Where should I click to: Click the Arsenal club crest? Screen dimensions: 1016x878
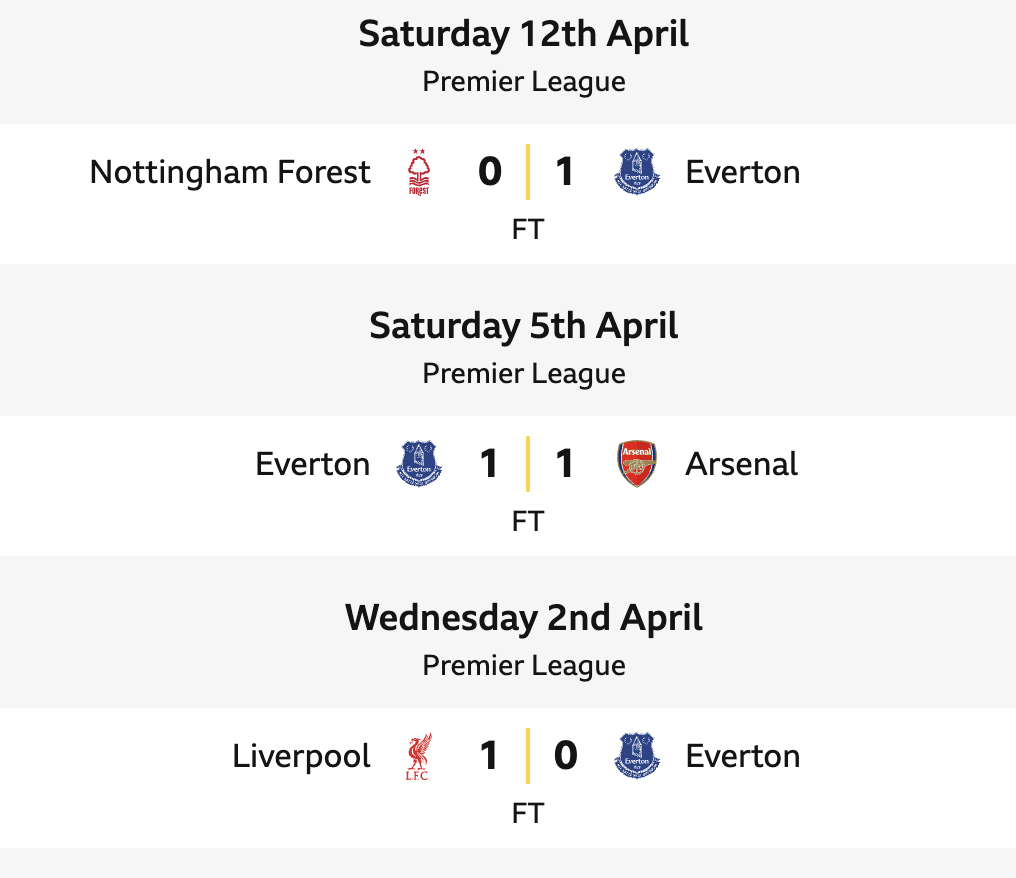[x=636, y=464]
